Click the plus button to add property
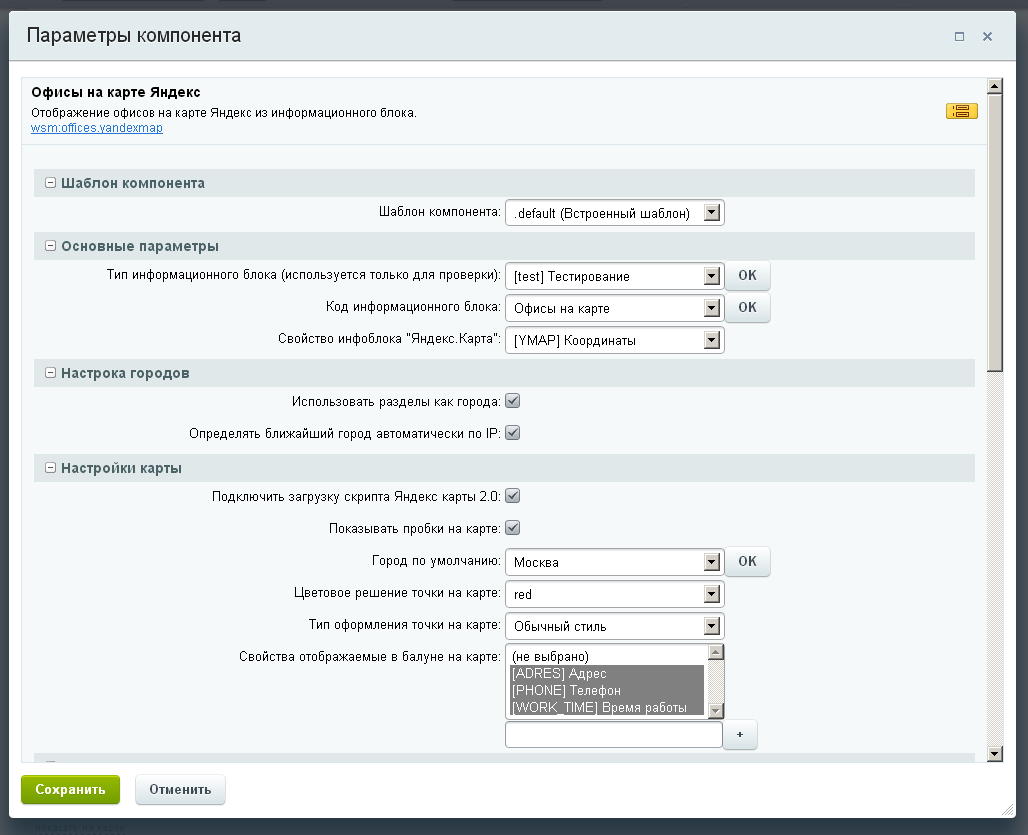Image resolution: width=1028 pixels, height=835 pixels. click(740, 735)
